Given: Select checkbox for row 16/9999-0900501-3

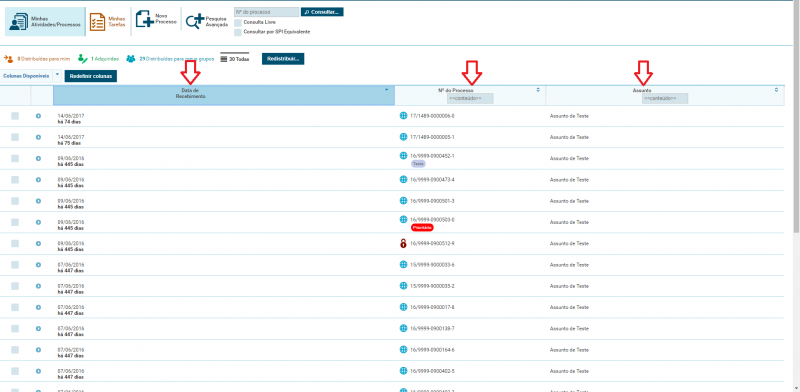Looking at the screenshot, I should [x=15, y=201].
